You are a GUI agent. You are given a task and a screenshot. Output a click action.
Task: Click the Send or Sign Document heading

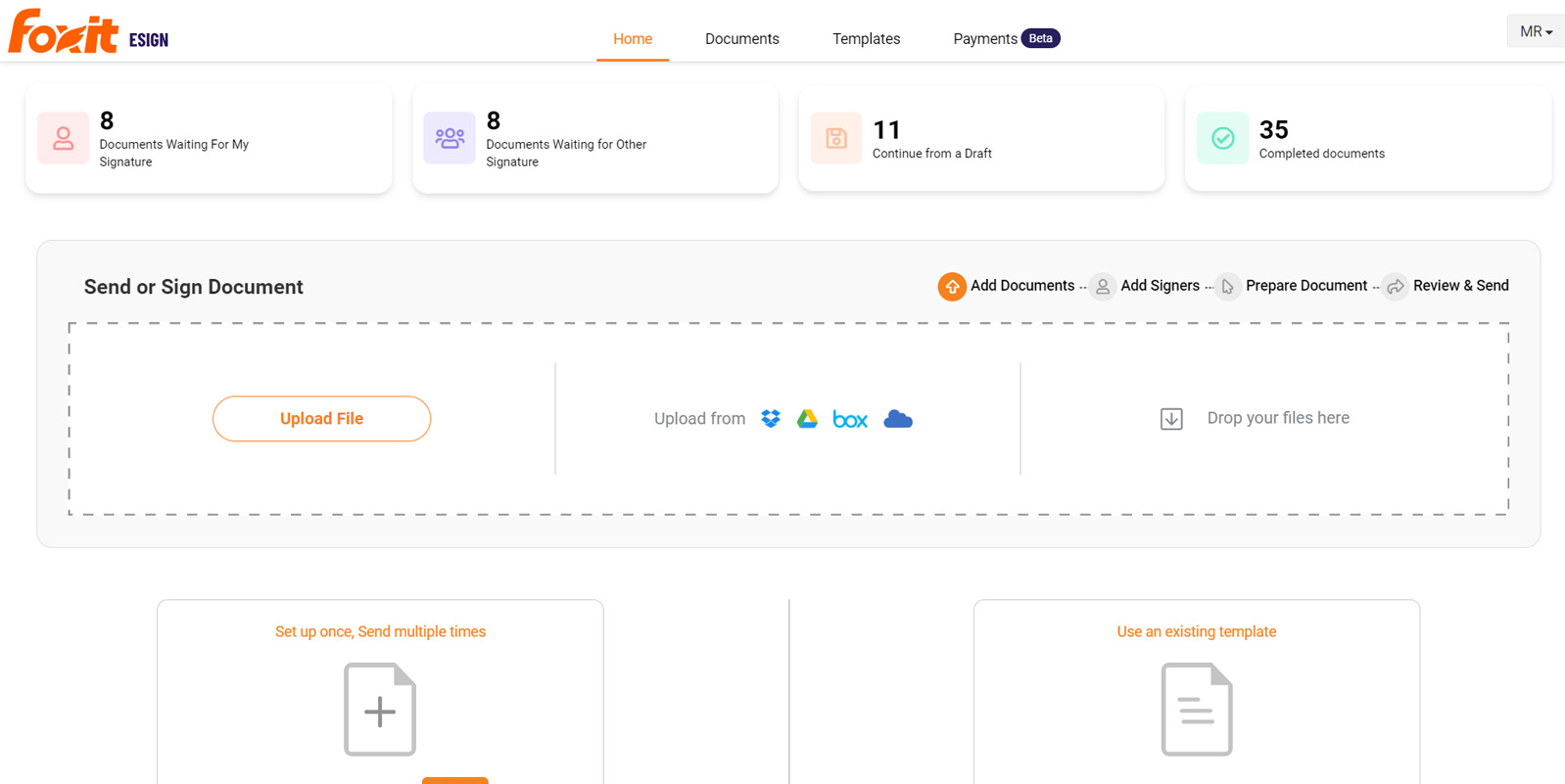(x=194, y=287)
